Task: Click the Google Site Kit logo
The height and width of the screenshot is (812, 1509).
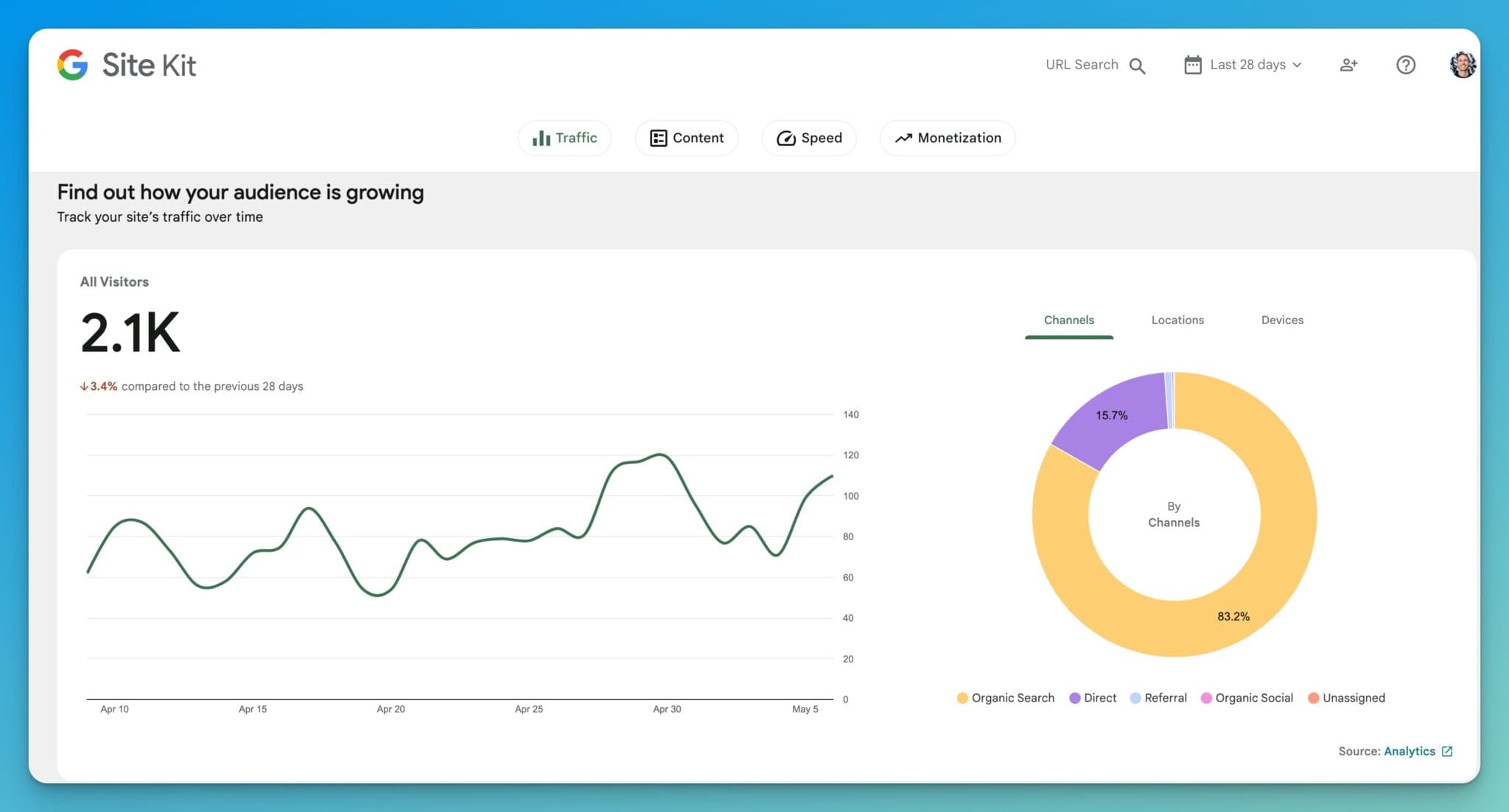Action: pyautogui.click(x=127, y=64)
